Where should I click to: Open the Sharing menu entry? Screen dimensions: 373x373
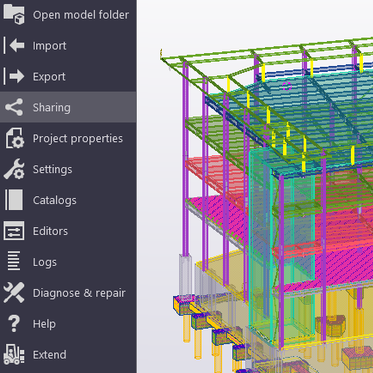click(68, 107)
